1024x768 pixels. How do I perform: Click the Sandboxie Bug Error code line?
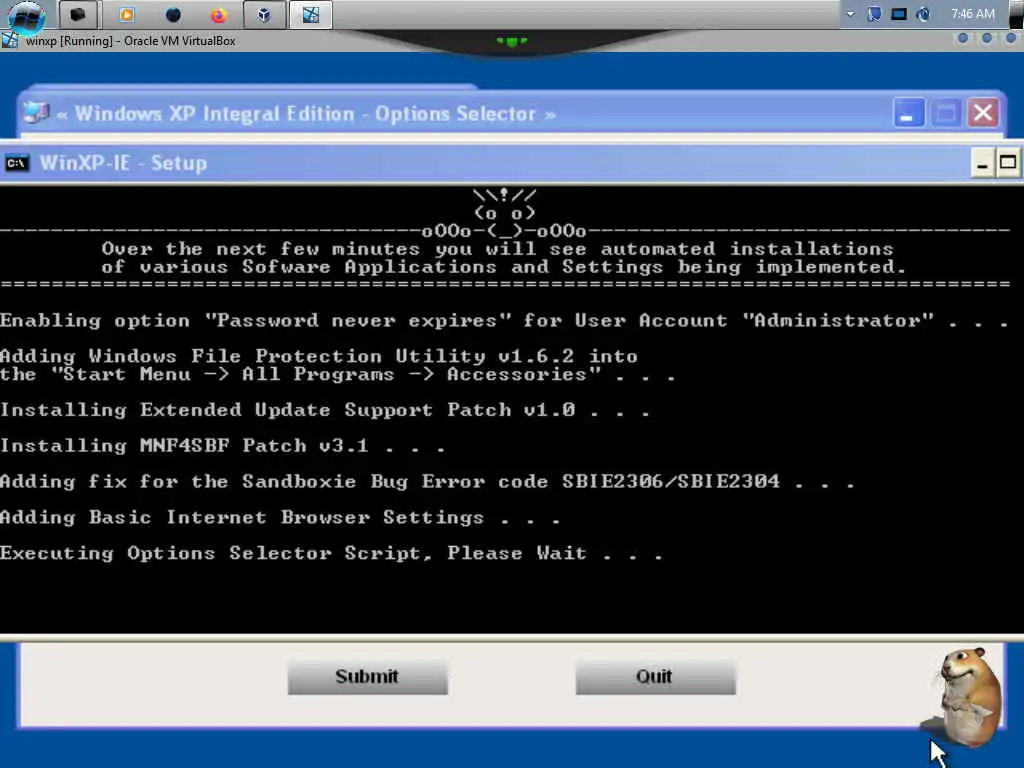click(x=426, y=482)
